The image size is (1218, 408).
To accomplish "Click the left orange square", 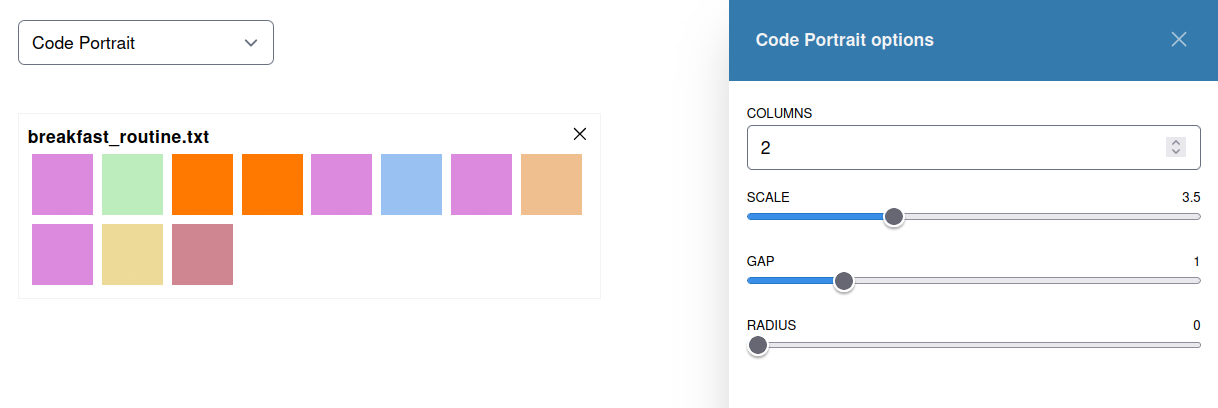I will click(x=202, y=184).
